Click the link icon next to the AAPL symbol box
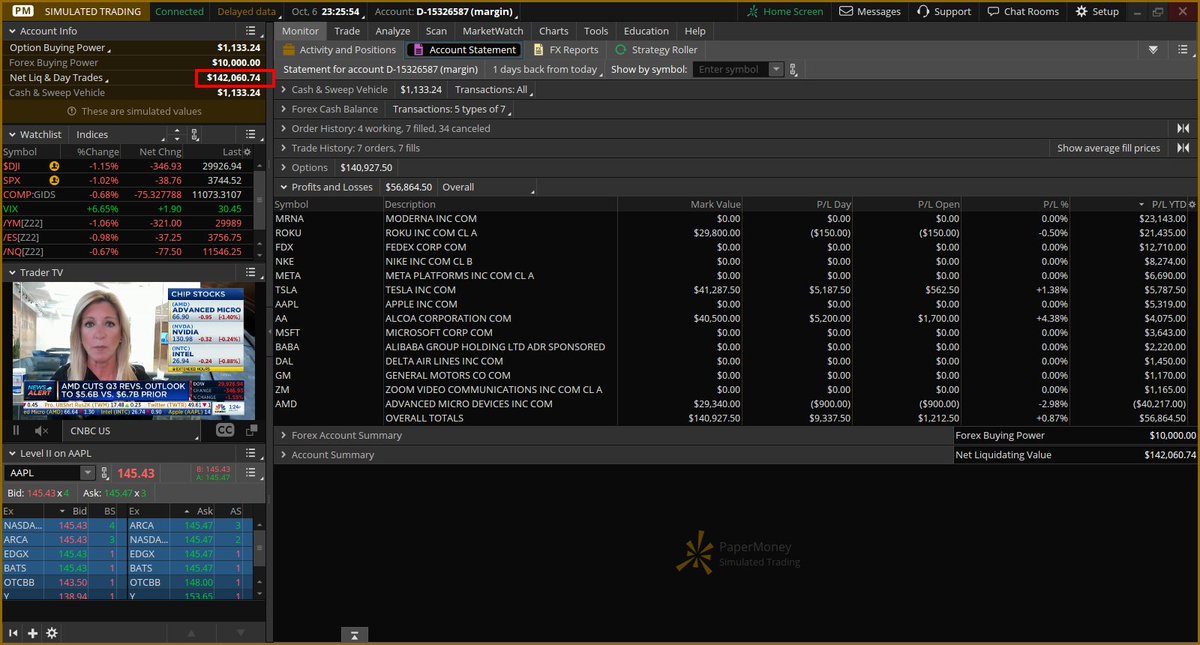The image size is (1200, 645). point(106,473)
